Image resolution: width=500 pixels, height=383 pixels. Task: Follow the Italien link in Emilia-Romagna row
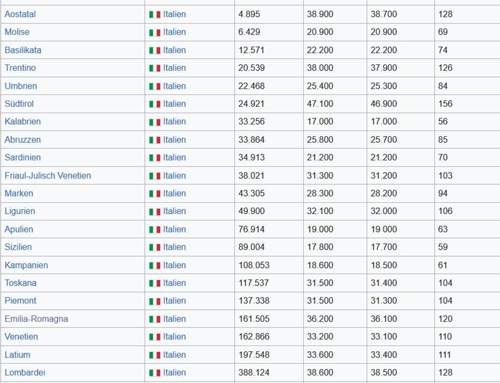tap(174, 319)
